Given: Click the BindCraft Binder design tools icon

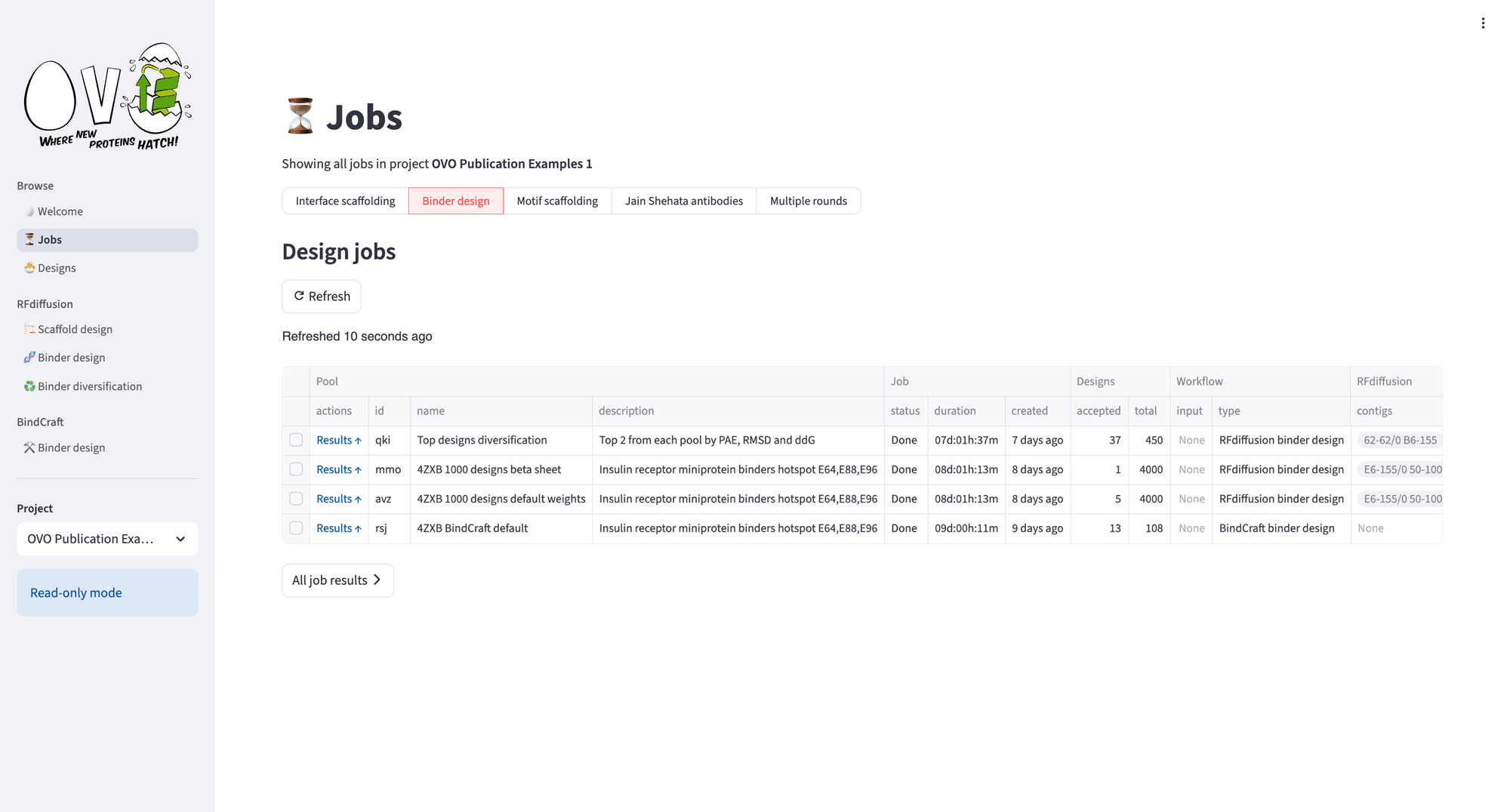Looking at the screenshot, I should point(29,448).
